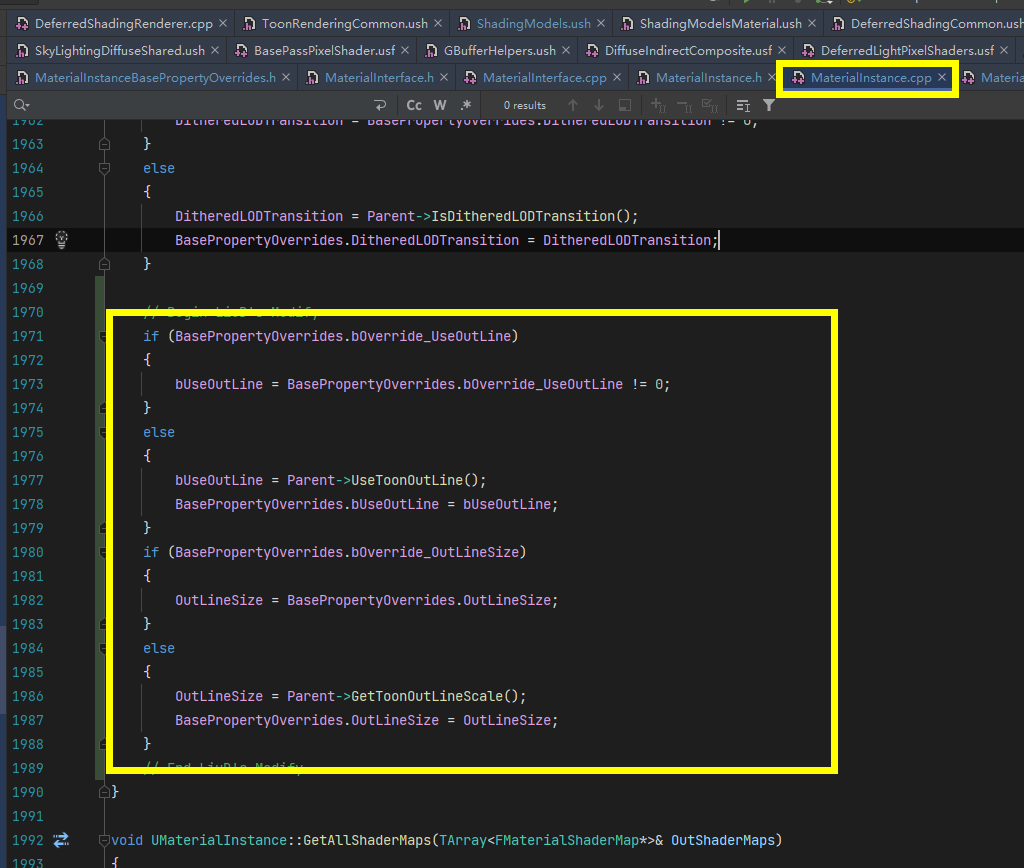Toggle match case with the Cc button
This screenshot has width=1024, height=868.
pos(414,105)
